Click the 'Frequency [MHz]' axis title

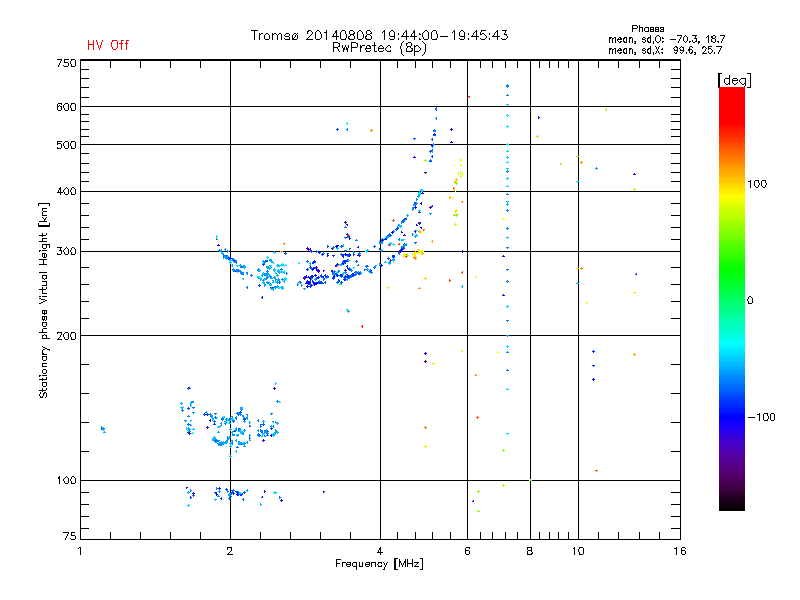379,564
